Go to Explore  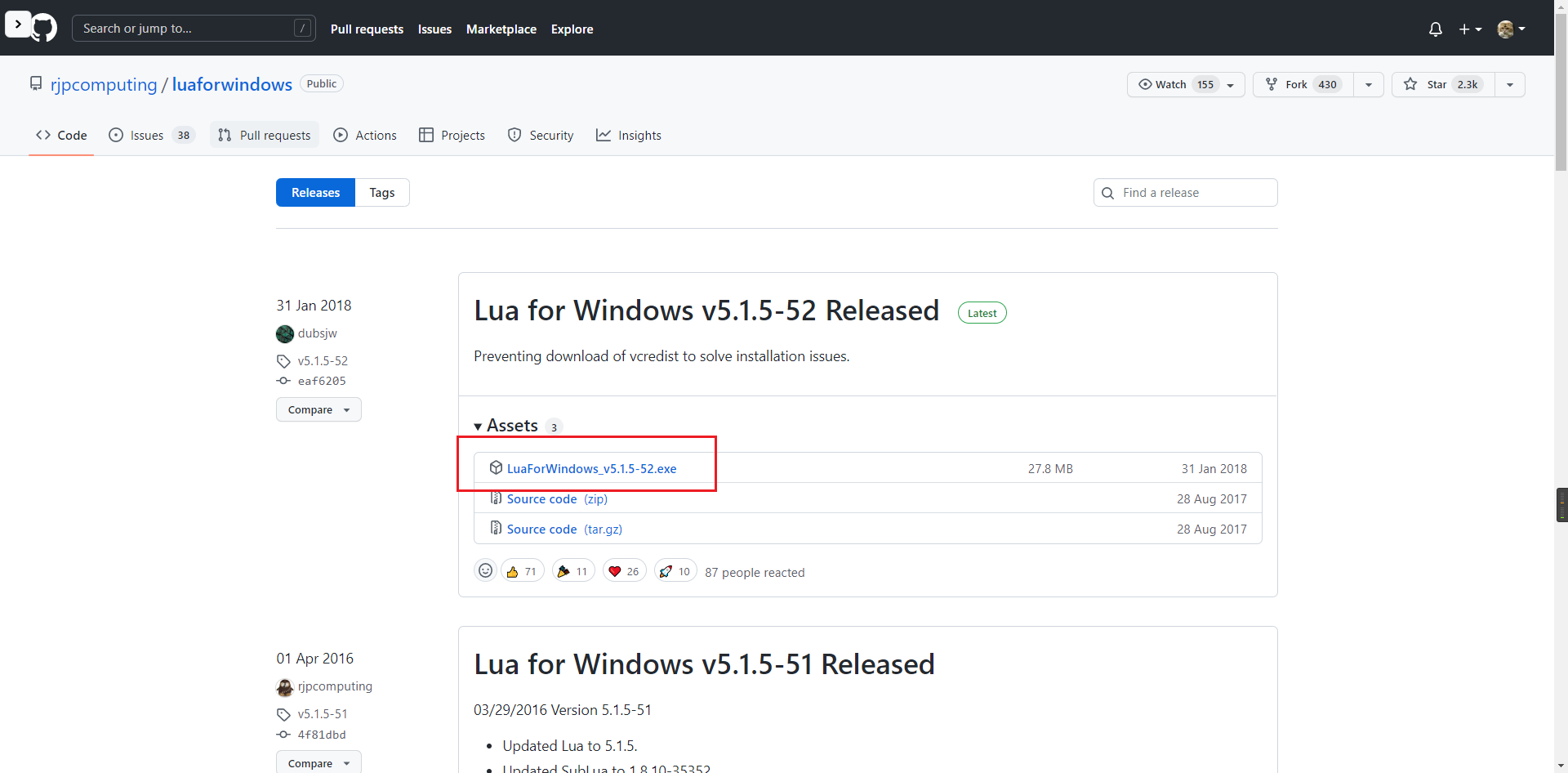[572, 29]
